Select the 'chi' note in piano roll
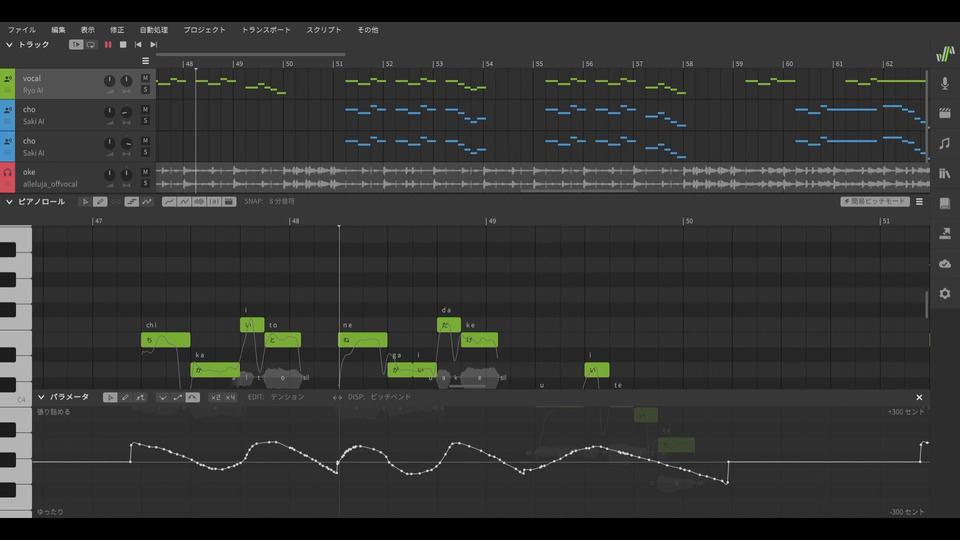960x540 pixels. coord(165,340)
